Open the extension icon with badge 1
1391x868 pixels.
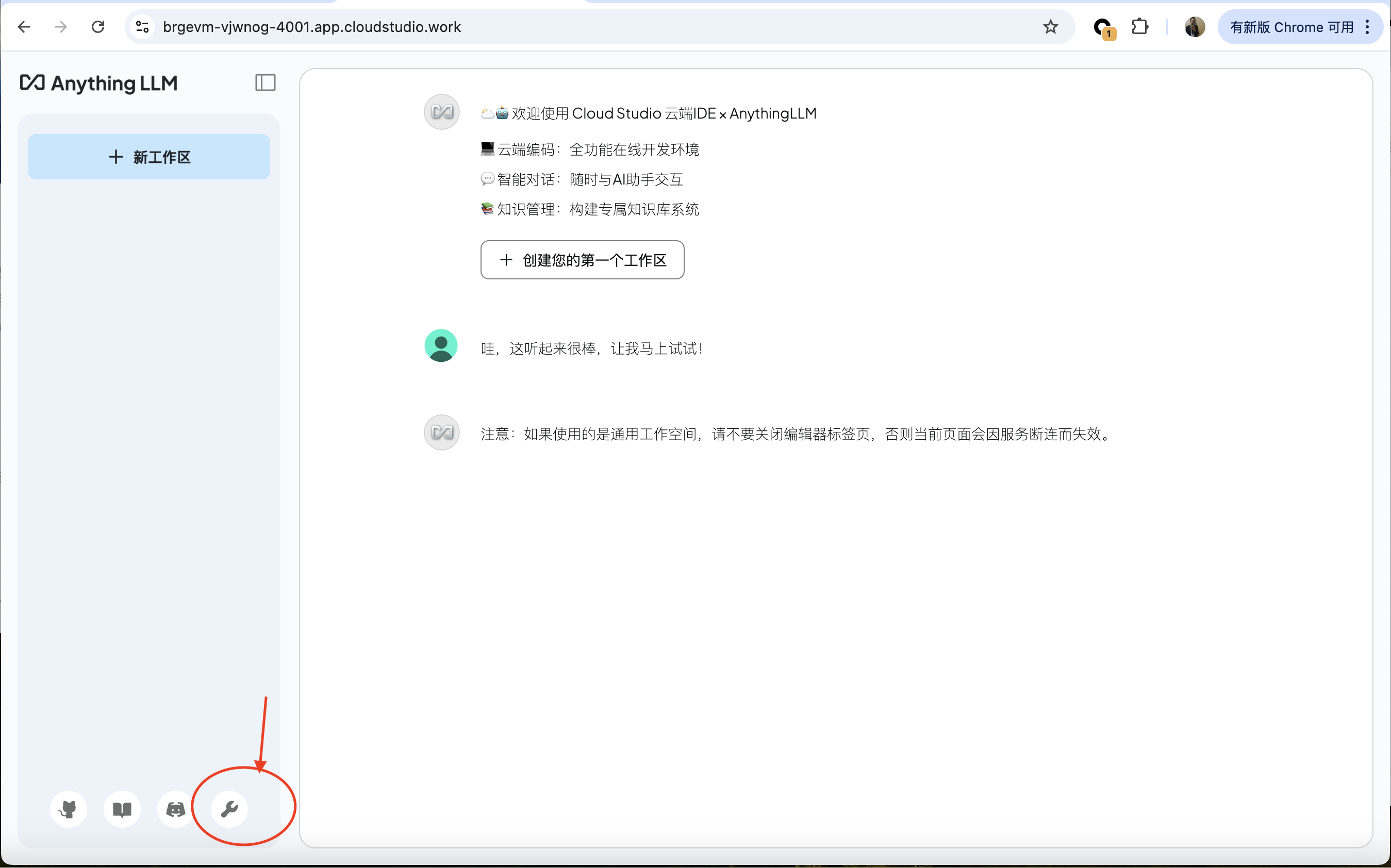(x=1103, y=27)
